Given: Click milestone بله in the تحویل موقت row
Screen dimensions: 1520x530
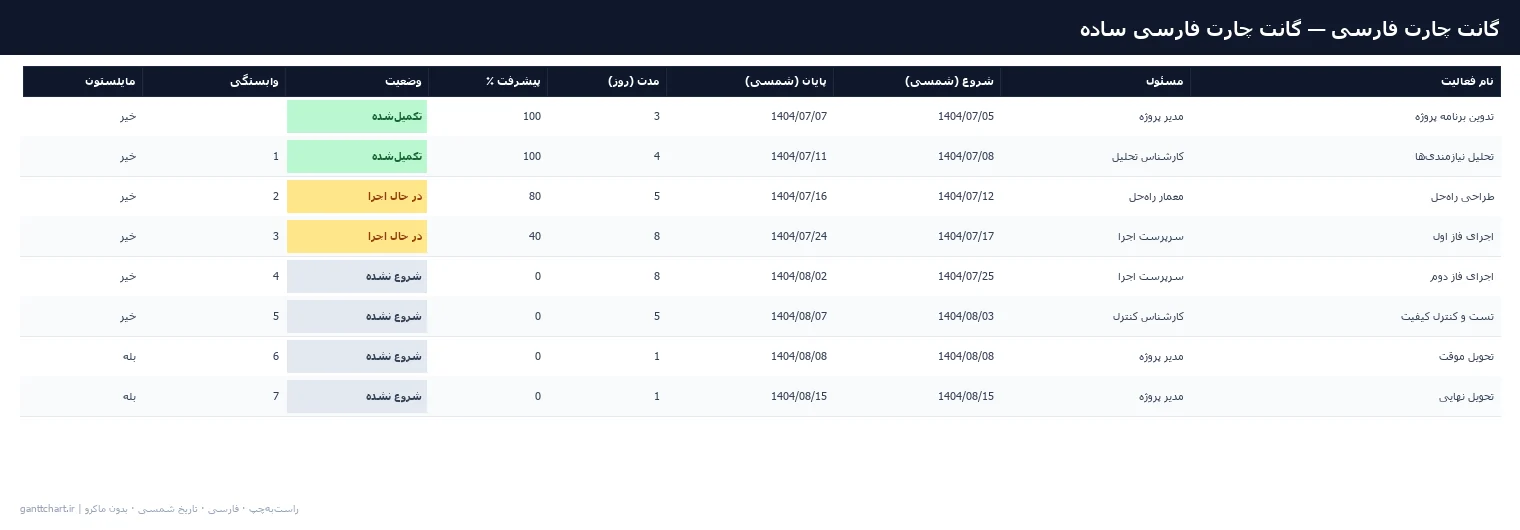Looking at the screenshot, I should [x=129, y=357].
